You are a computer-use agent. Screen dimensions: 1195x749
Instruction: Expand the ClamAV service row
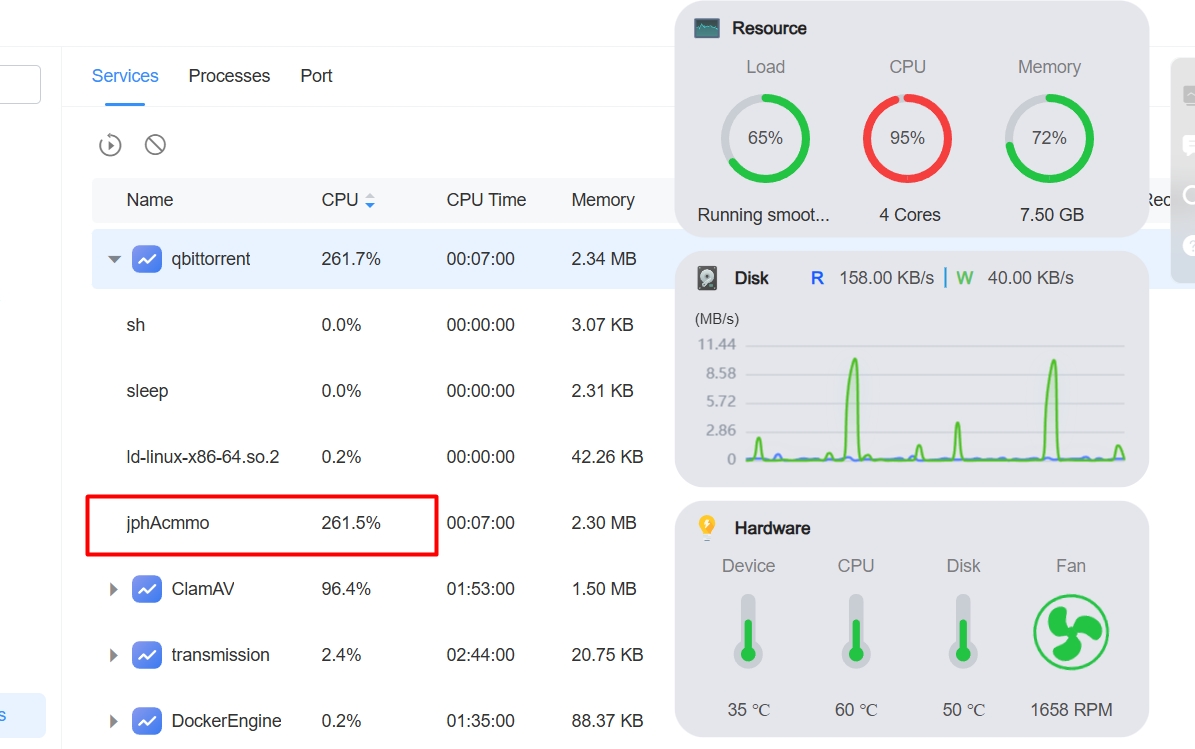click(x=114, y=589)
